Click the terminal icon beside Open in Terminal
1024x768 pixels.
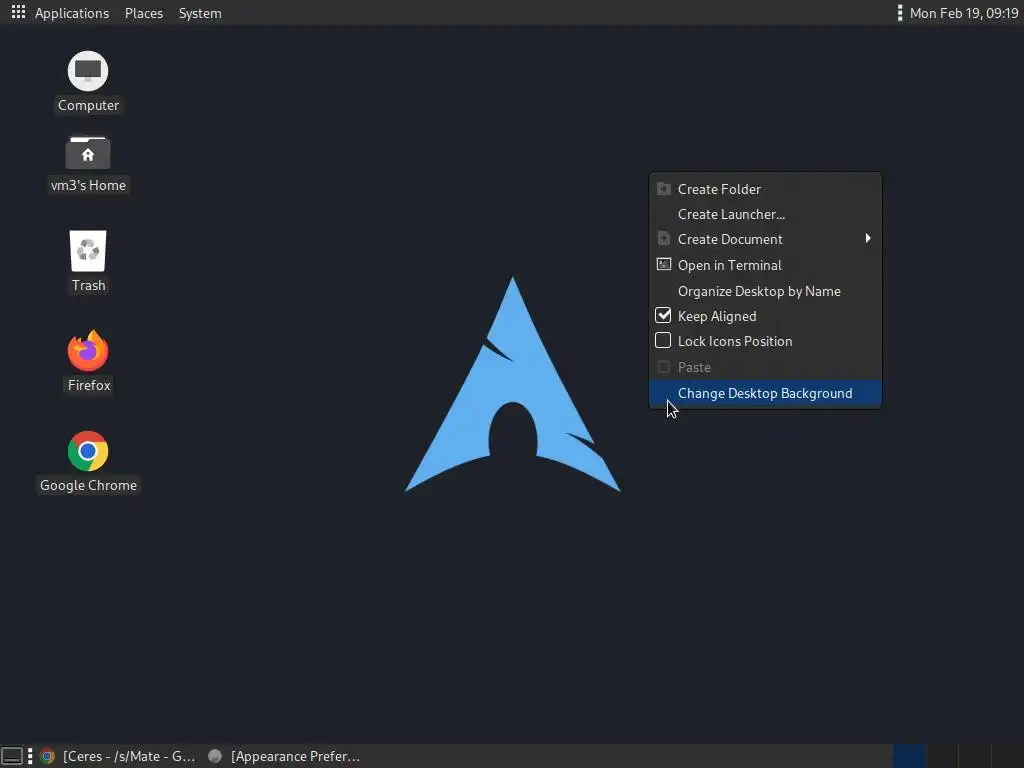(664, 264)
